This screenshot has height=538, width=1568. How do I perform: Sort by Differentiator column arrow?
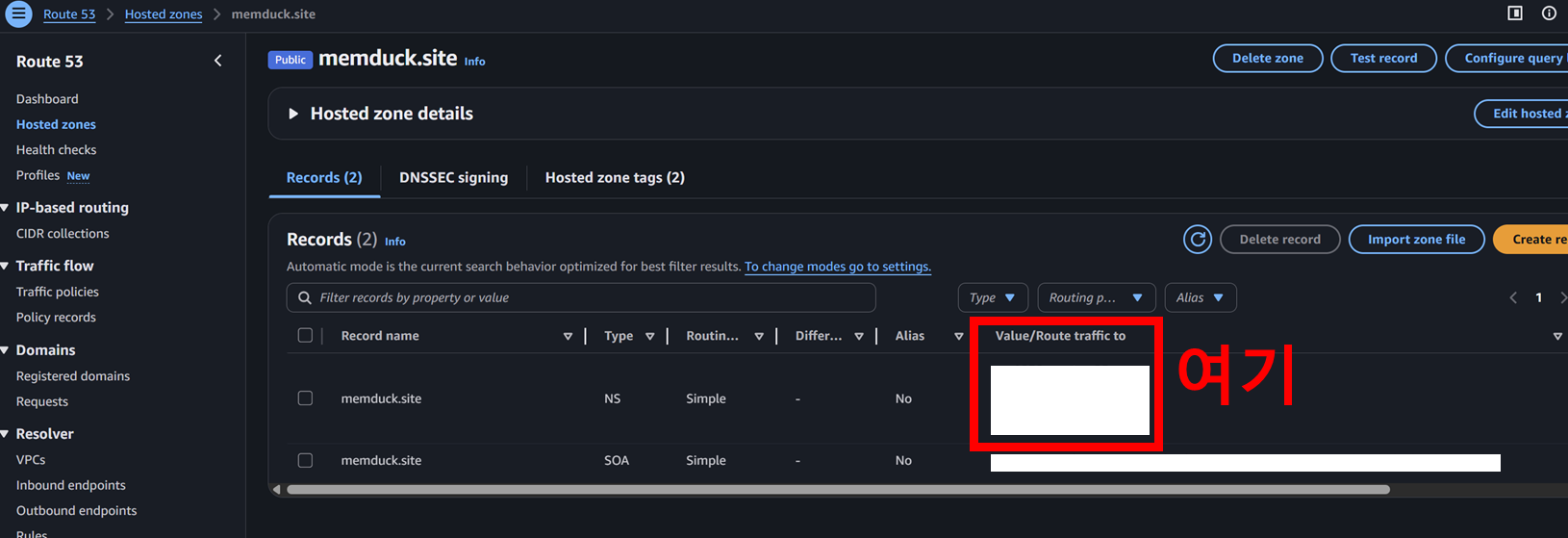click(x=859, y=336)
